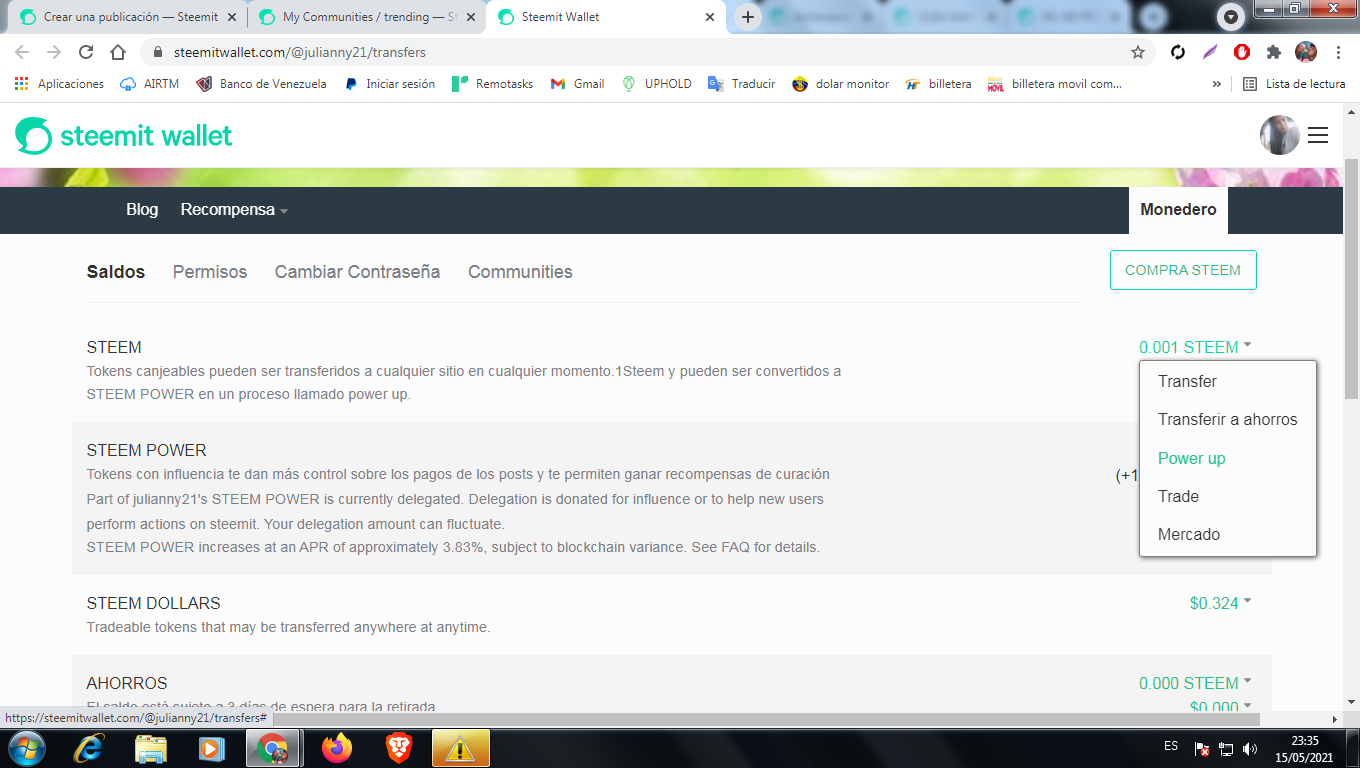Click the red stop-hand ad blocker icon
This screenshot has height=768, width=1360.
[1242, 52]
